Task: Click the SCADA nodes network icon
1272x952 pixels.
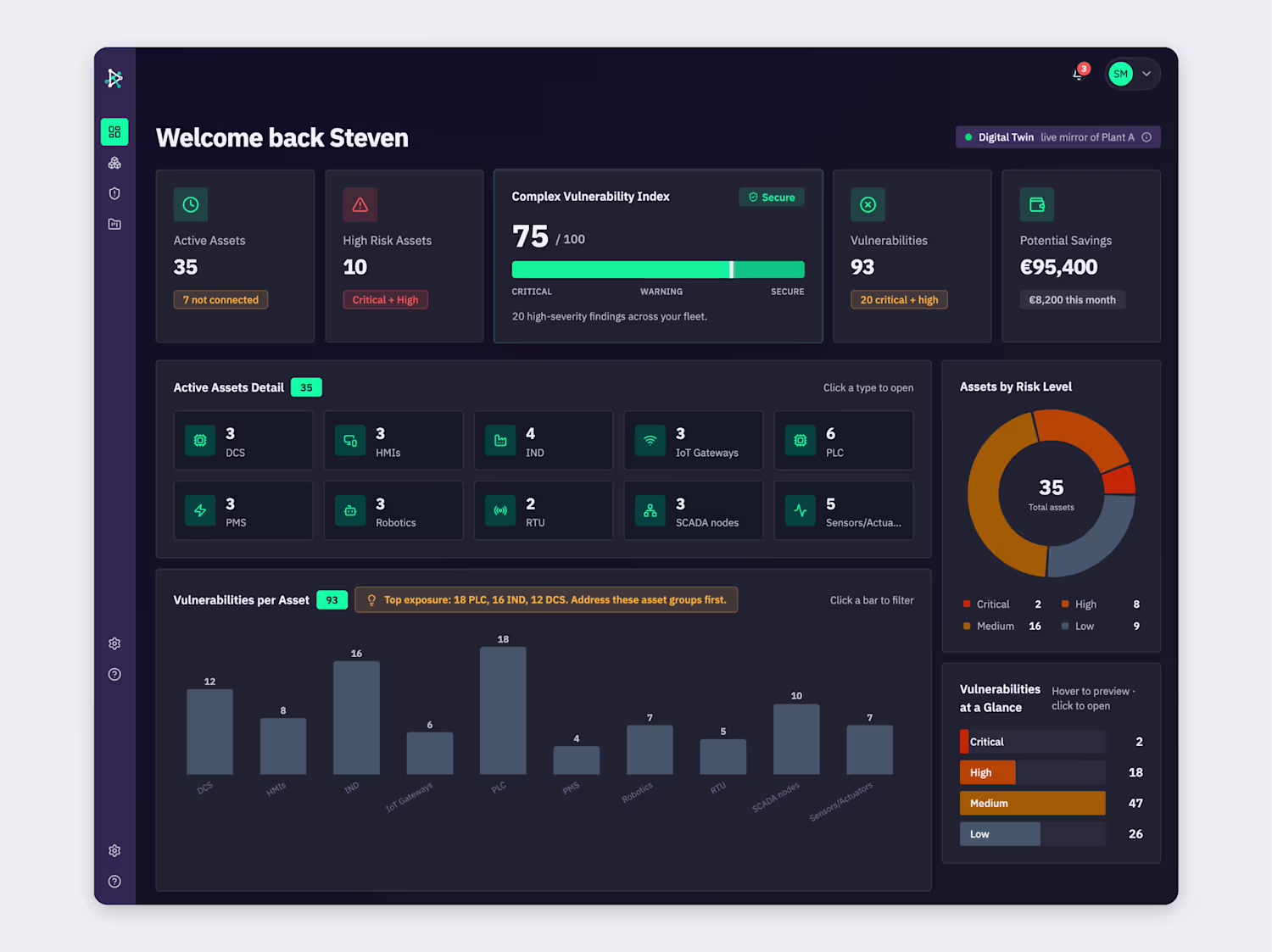Action: coord(650,510)
